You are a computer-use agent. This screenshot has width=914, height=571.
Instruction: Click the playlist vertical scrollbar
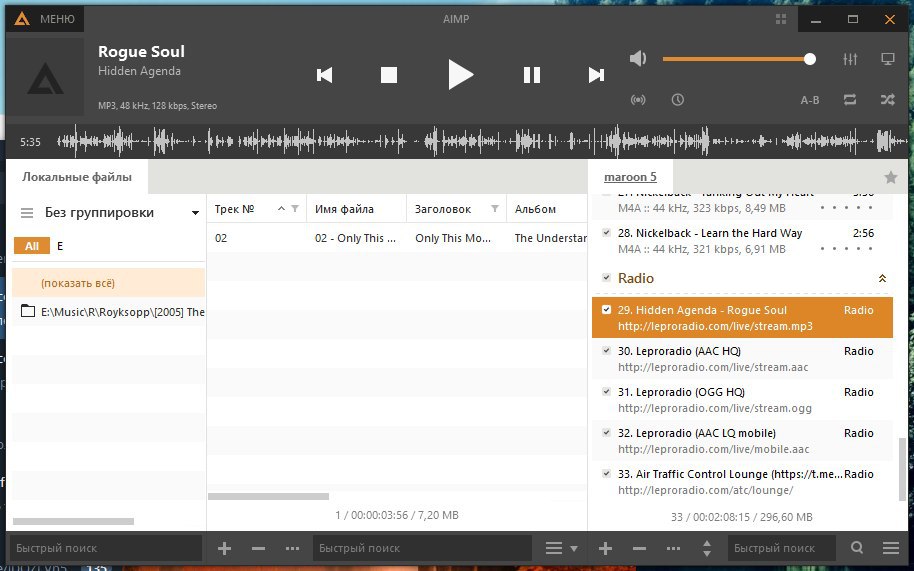click(903, 468)
